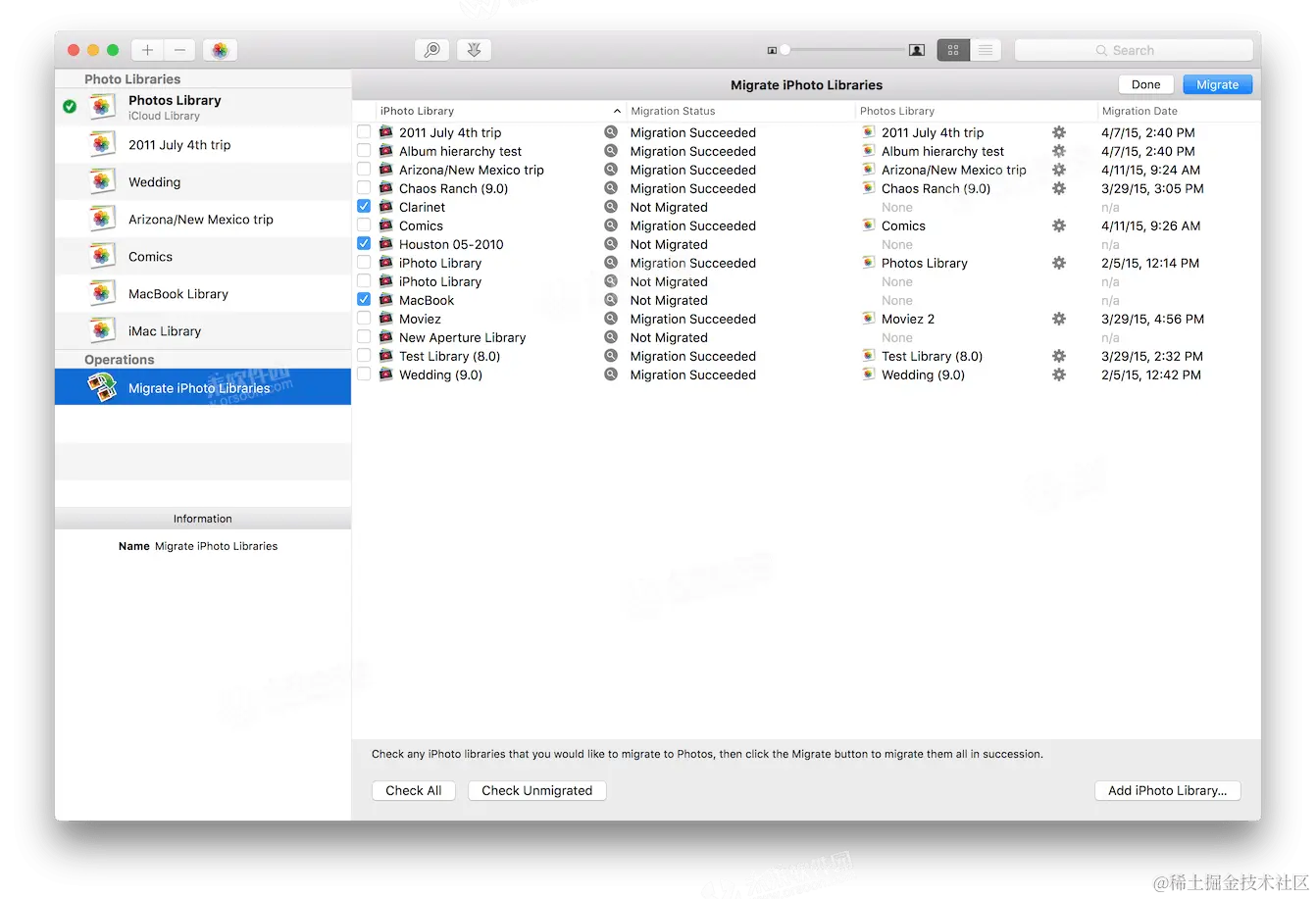Viewport: 1316px width, 899px height.
Task: Sort by Photos Library column header
Action: (976, 111)
